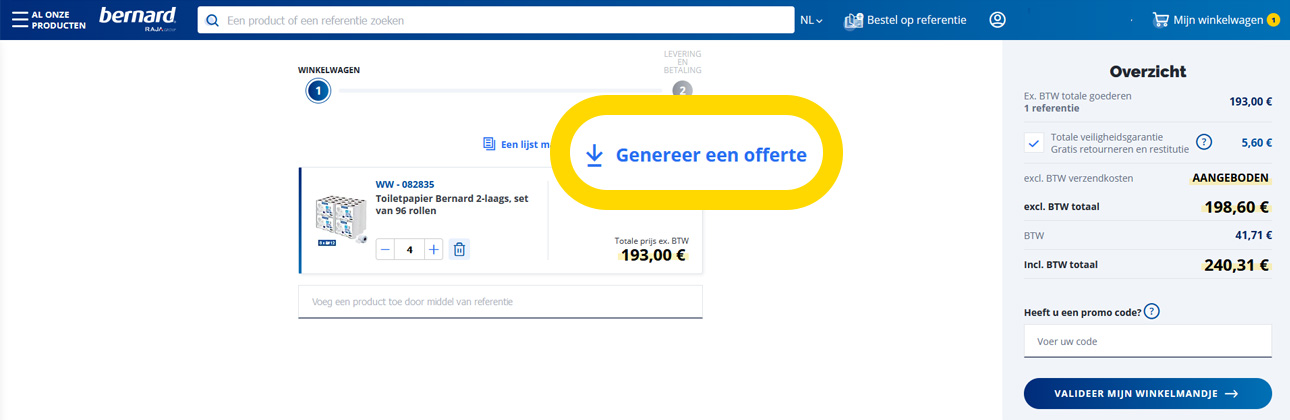Image resolution: width=1290 pixels, height=420 pixels.
Task: Open 'Bestel op referentie' link
Action: click(905, 20)
